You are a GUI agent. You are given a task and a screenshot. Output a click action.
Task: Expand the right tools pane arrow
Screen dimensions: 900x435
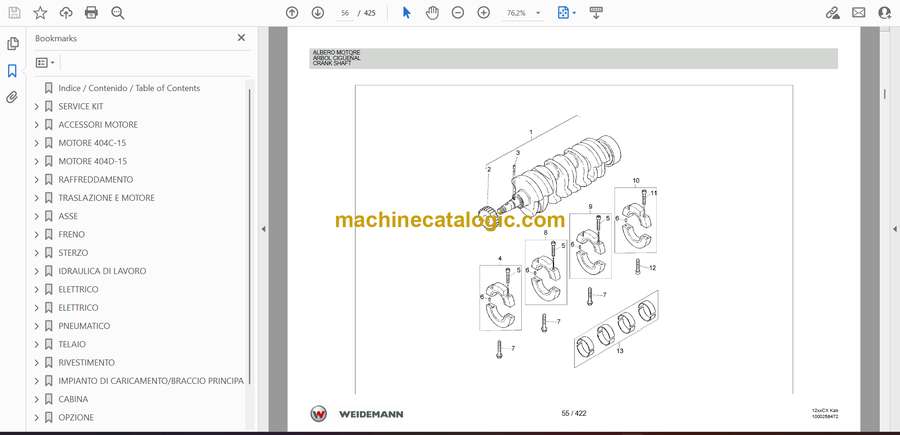pyautogui.click(x=894, y=229)
